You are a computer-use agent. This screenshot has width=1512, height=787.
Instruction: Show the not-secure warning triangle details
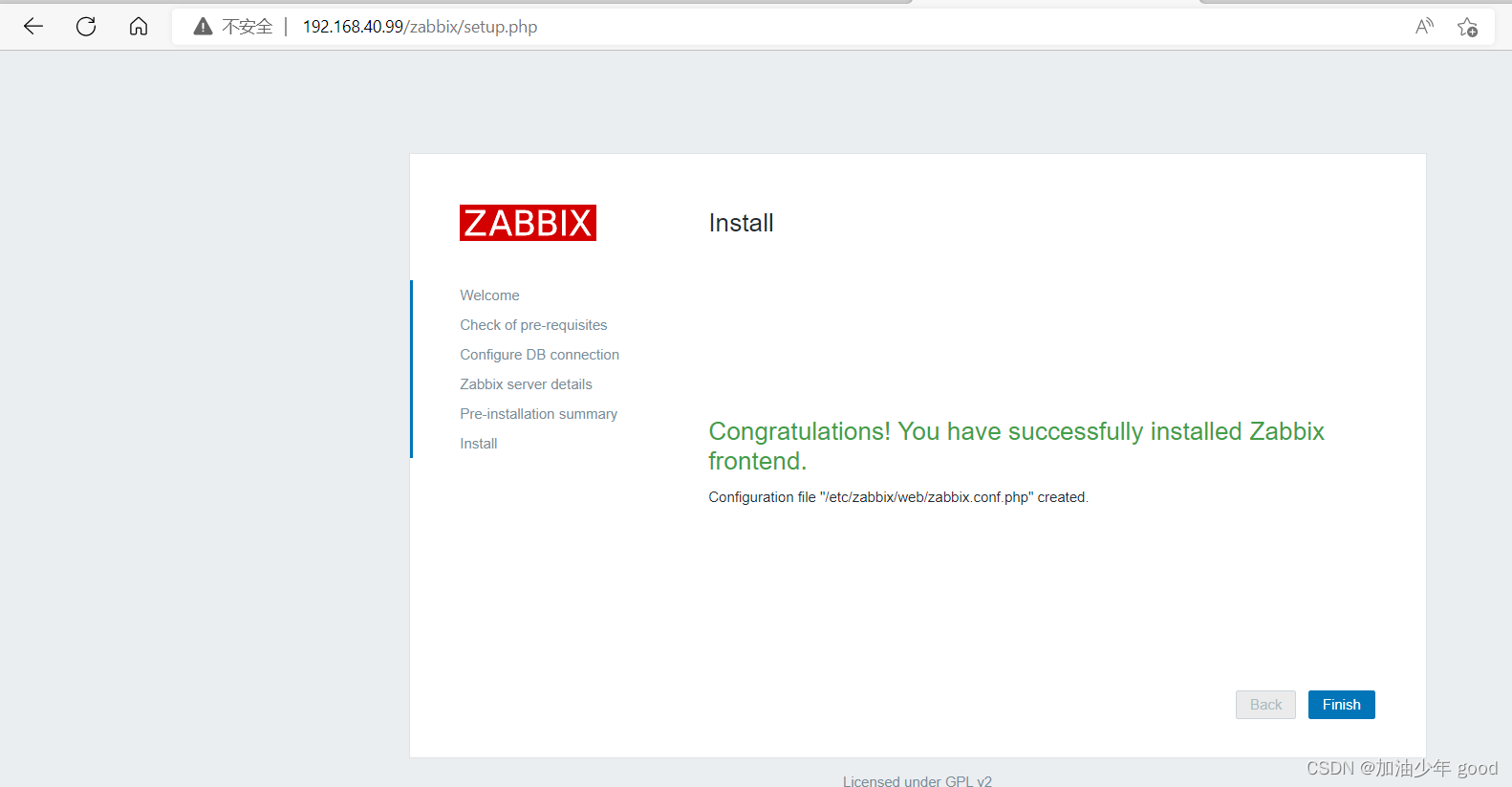(x=203, y=27)
